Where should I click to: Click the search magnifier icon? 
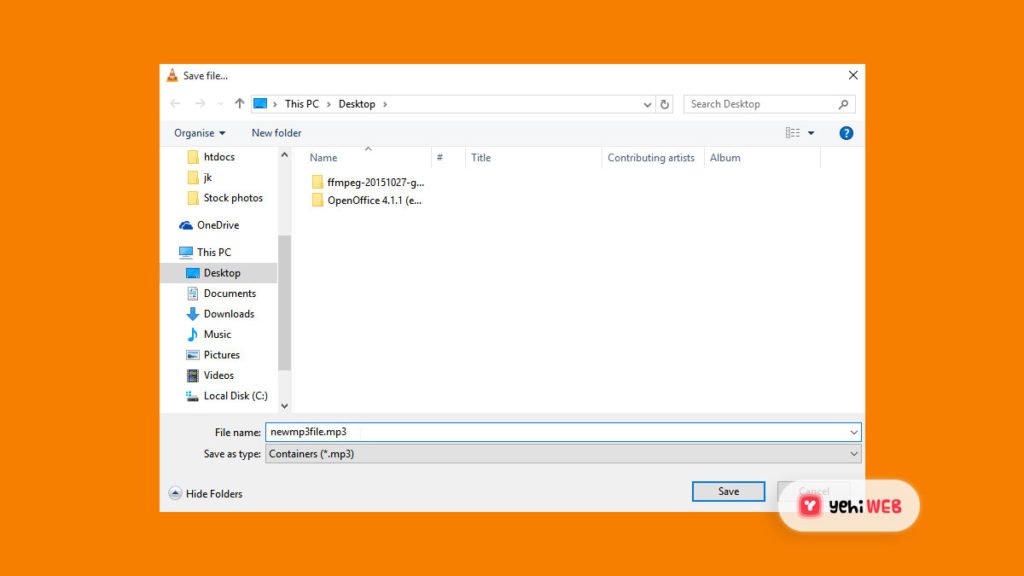[844, 104]
